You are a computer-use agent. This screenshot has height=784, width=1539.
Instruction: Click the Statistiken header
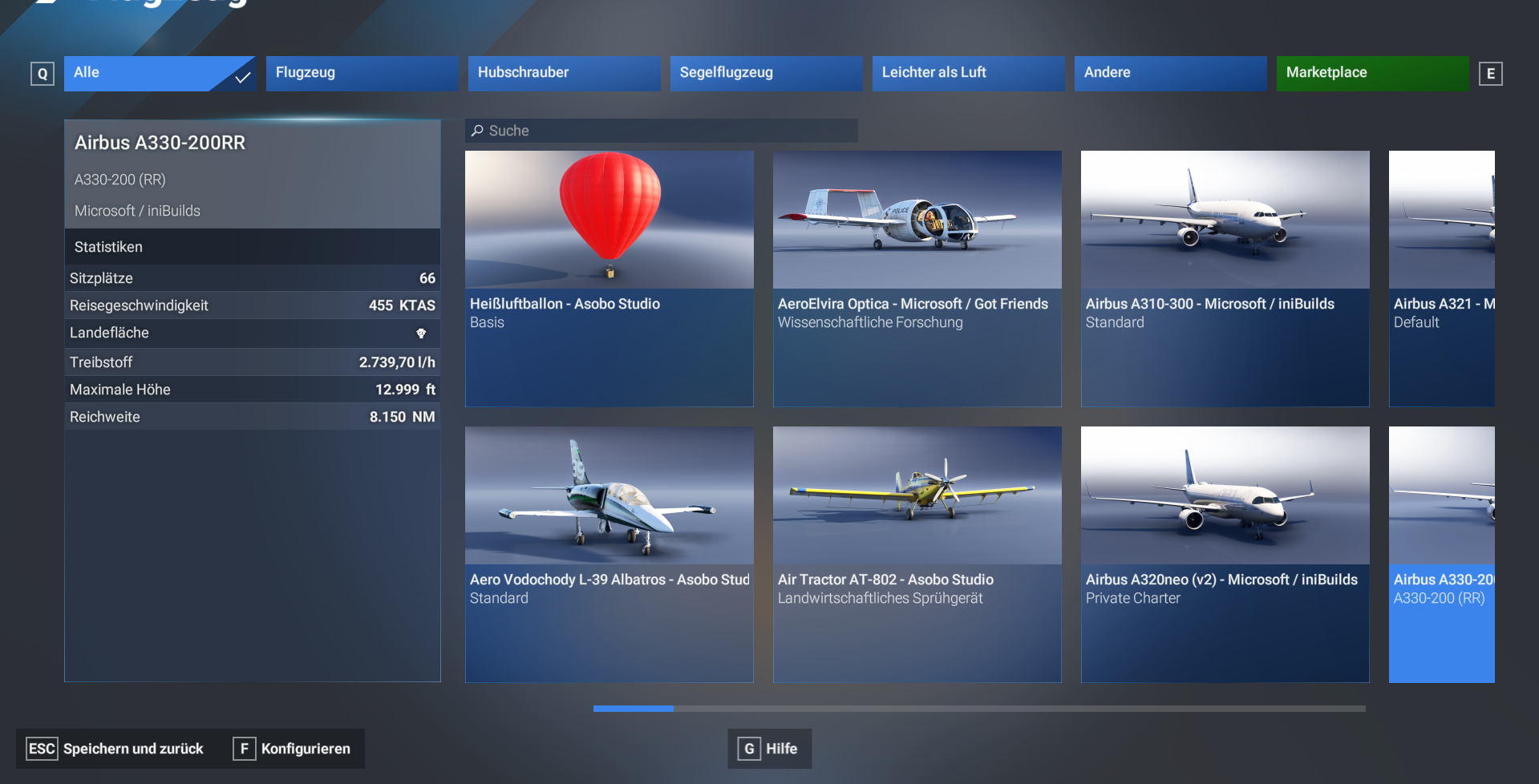(x=253, y=247)
